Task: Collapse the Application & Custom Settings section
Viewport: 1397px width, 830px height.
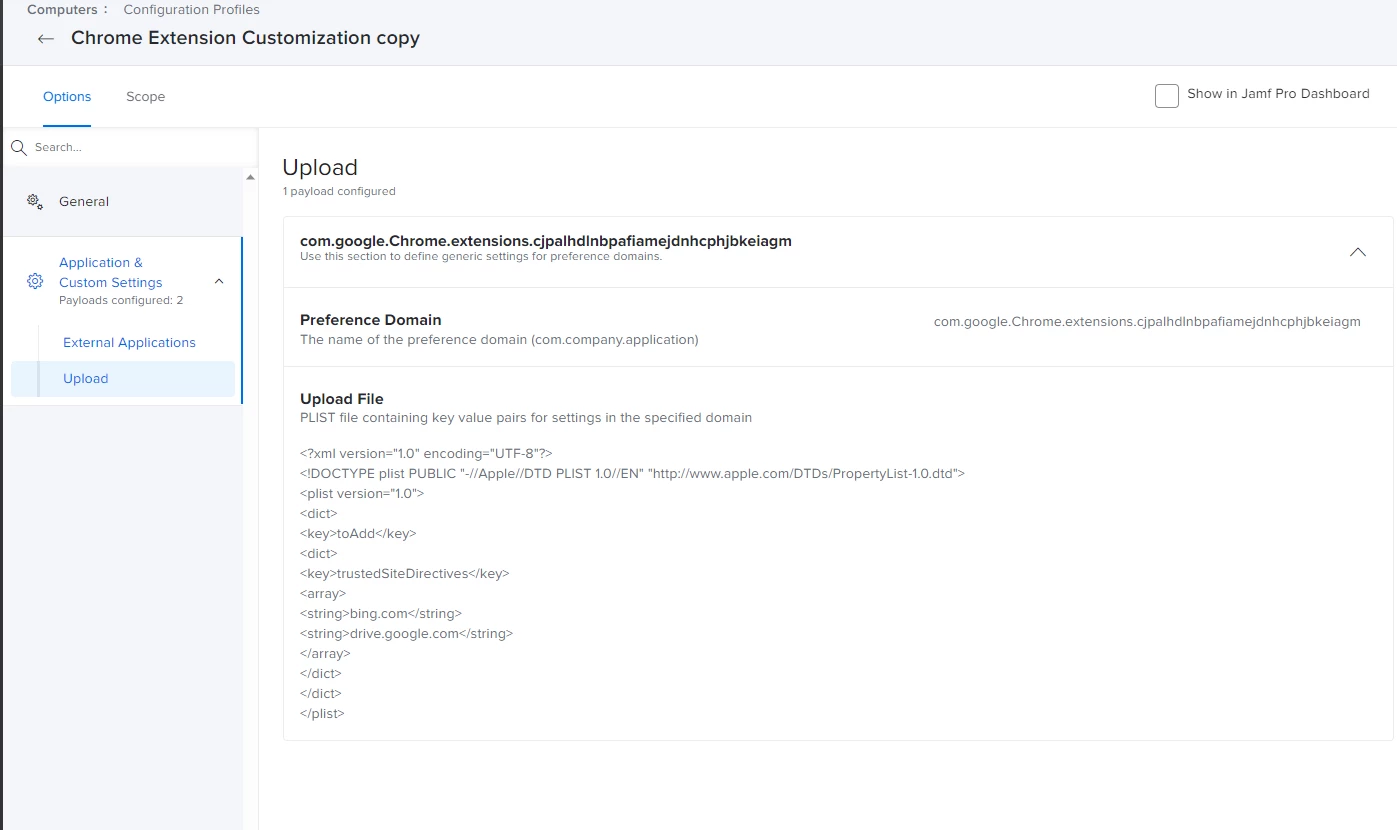Action: tap(219, 281)
